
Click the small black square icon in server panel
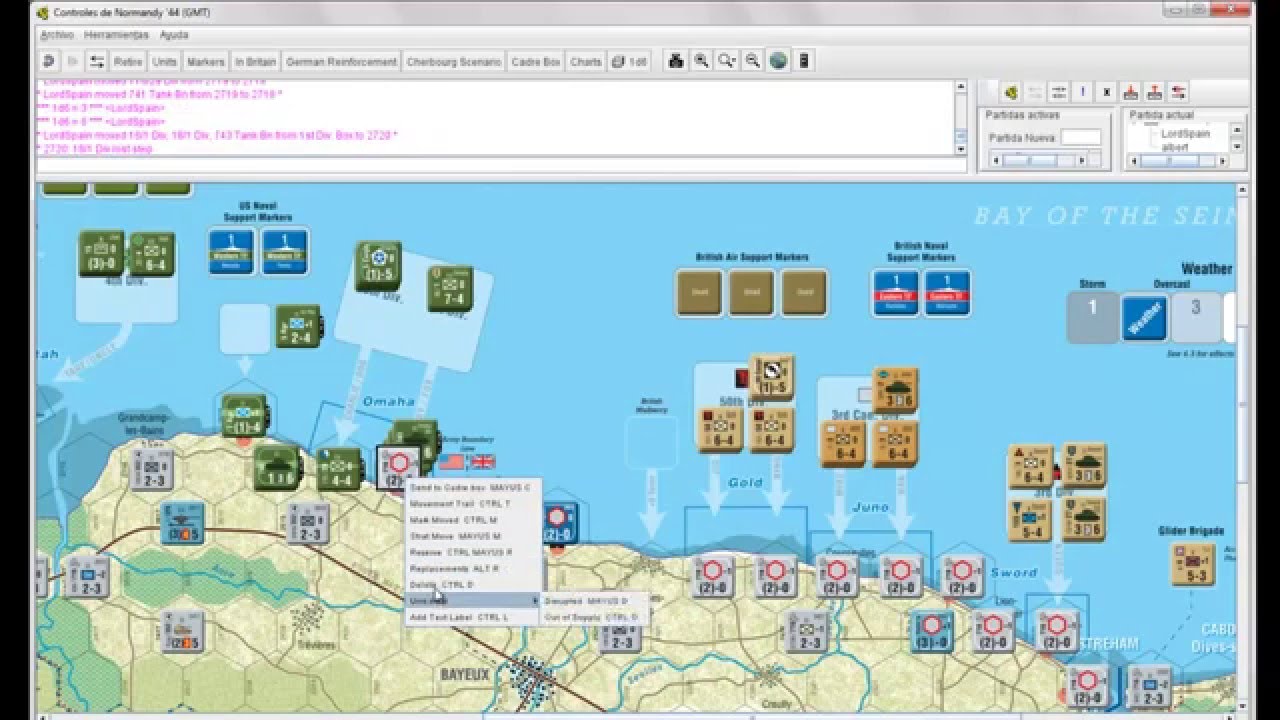point(1107,92)
